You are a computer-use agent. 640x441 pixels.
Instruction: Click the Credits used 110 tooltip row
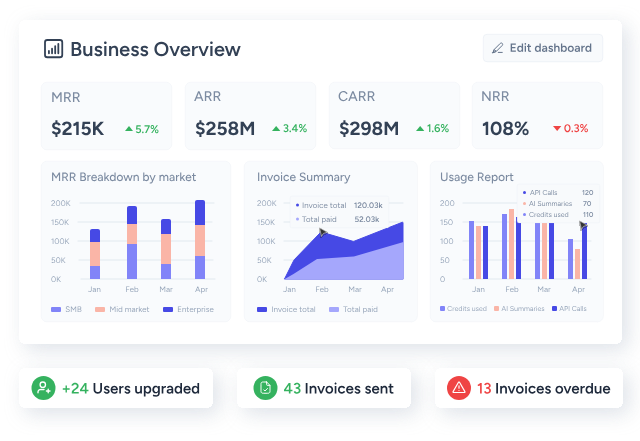(558, 214)
